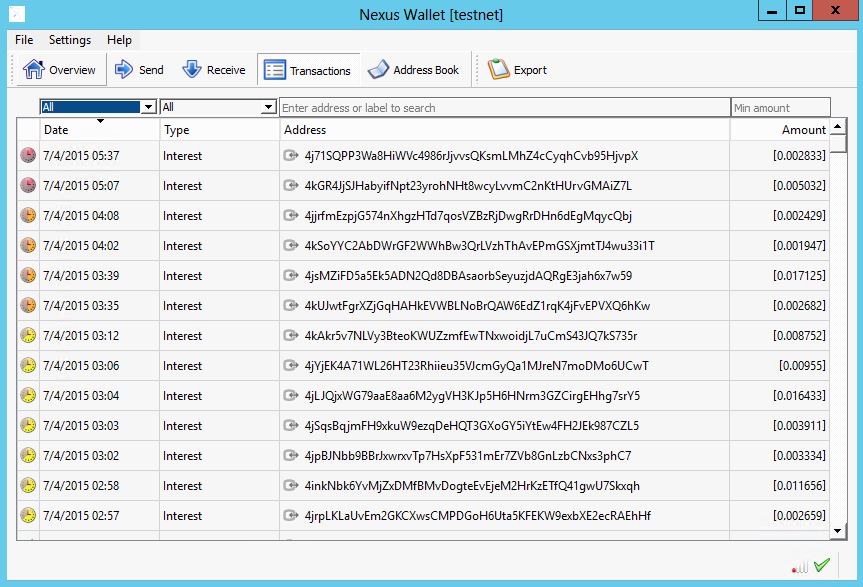Click the Receive toolbar button
This screenshot has width=863, height=587.
pos(215,69)
